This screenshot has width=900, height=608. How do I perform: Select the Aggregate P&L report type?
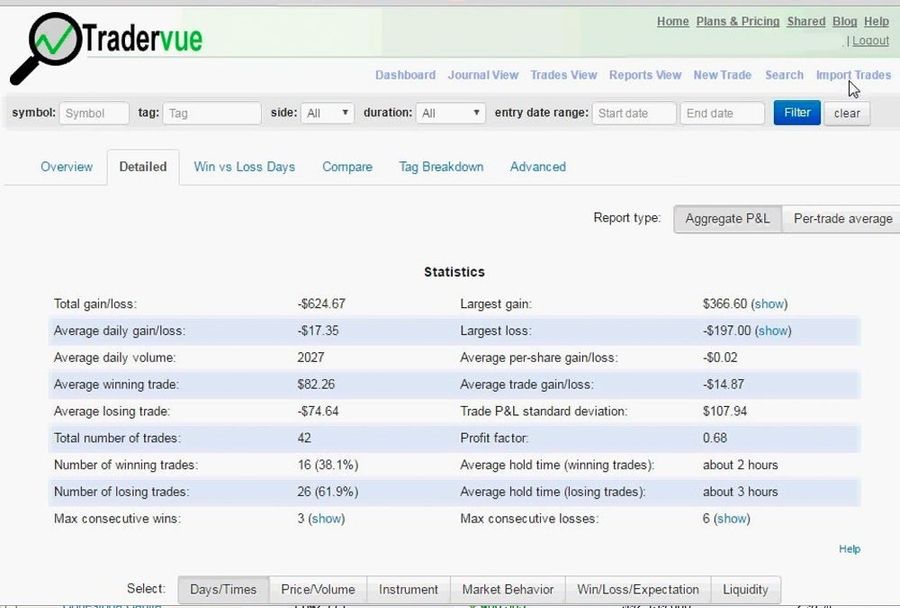[x=727, y=218]
